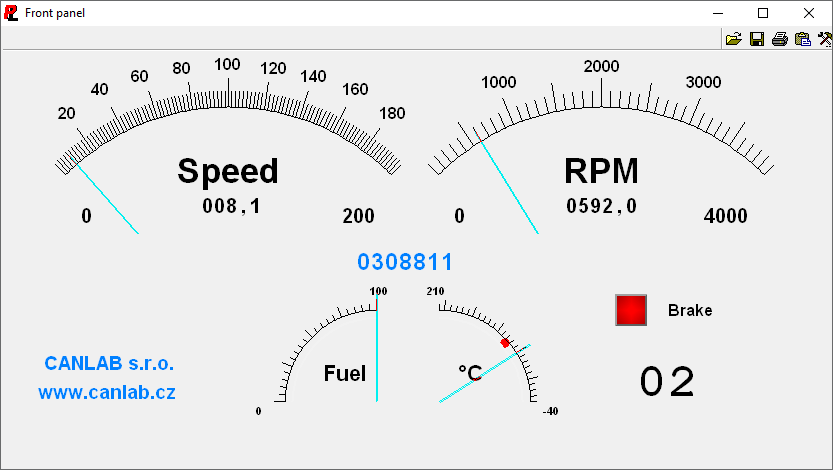Click the 200 maximum Speed label

tap(358, 216)
